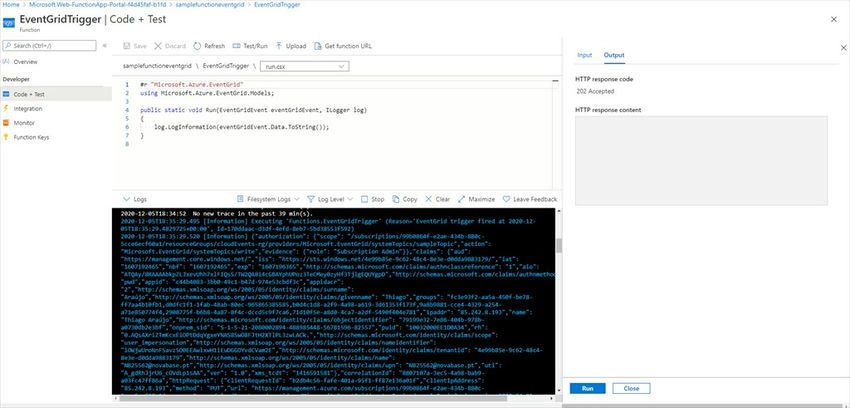Open Integration lightning icon item

[6, 108]
